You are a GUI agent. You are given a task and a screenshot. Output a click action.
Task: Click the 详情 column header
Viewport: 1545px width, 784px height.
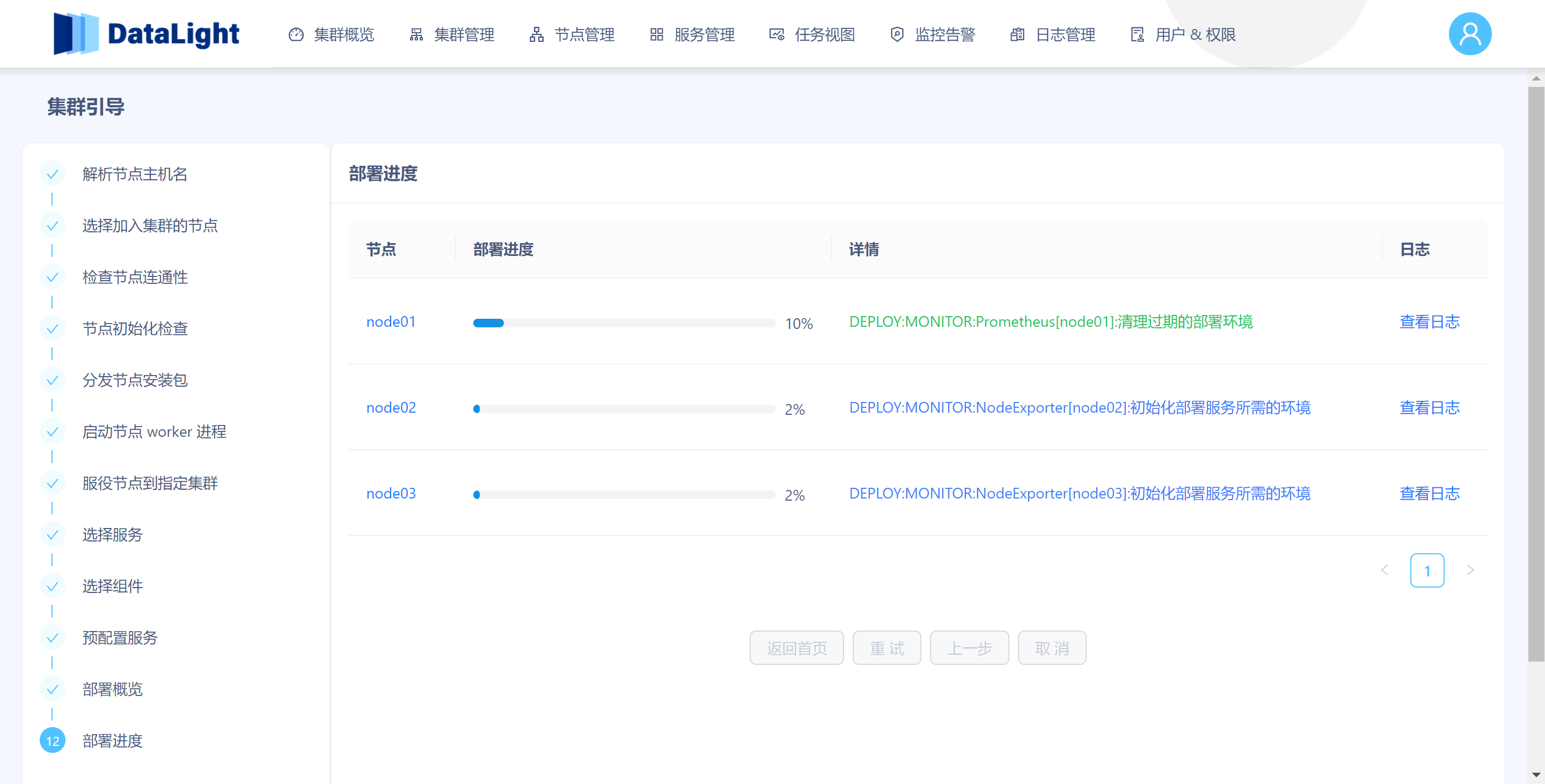[863, 250]
